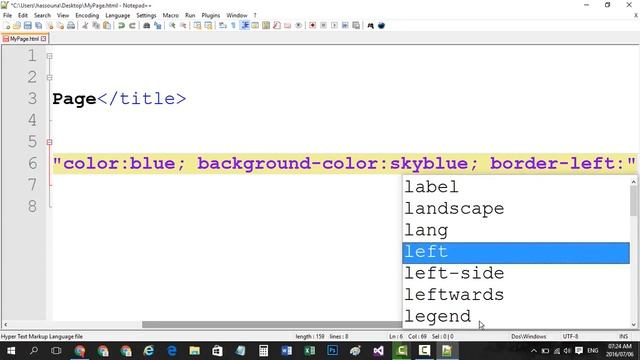Open the Encoding menu
This screenshot has width=640, height=360.
point(87,15)
